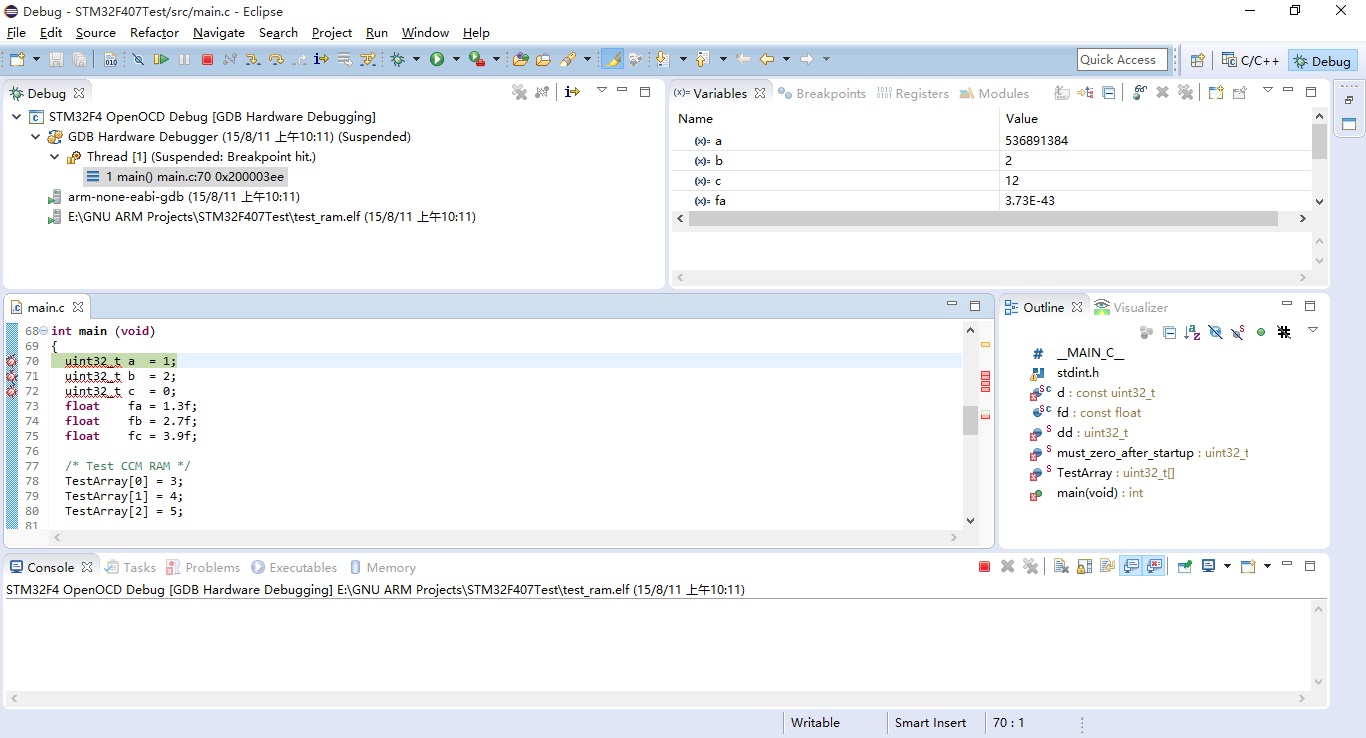Click the Step Into toolbar icon
The image size is (1366, 738).
tap(253, 60)
